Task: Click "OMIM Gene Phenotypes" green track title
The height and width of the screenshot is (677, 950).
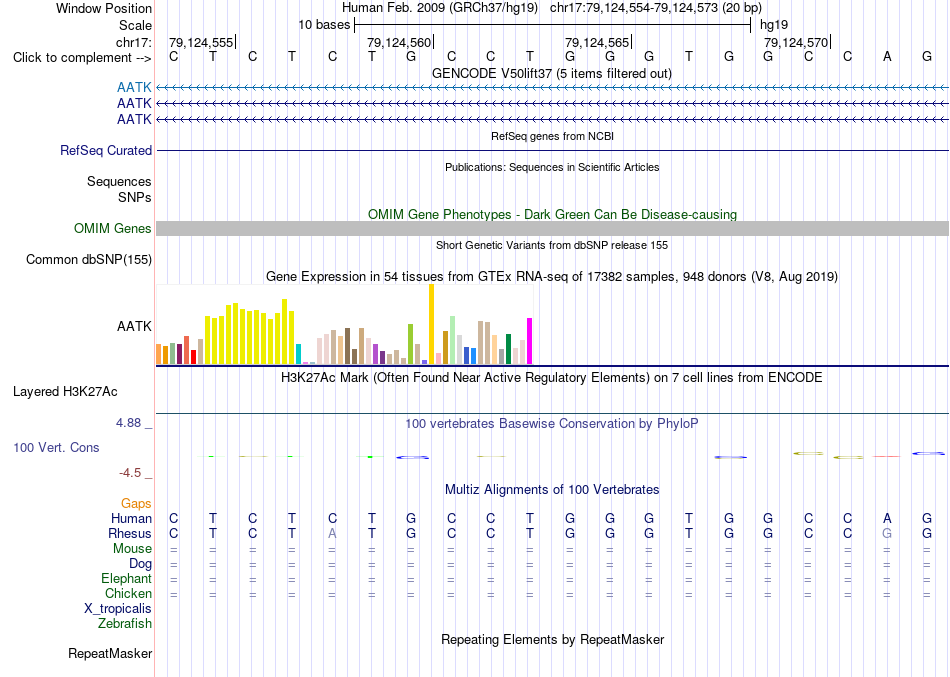Action: [552, 215]
